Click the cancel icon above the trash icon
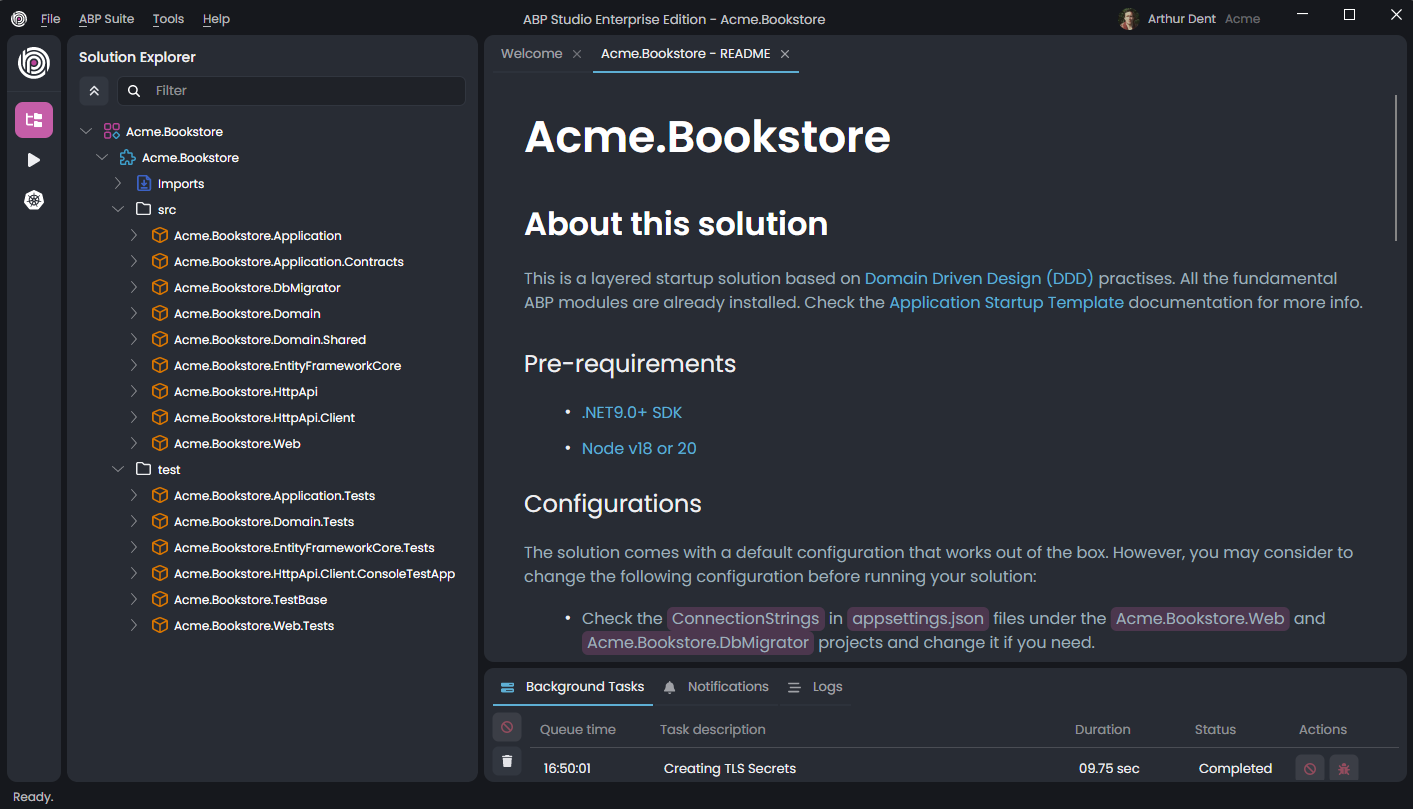 click(507, 727)
